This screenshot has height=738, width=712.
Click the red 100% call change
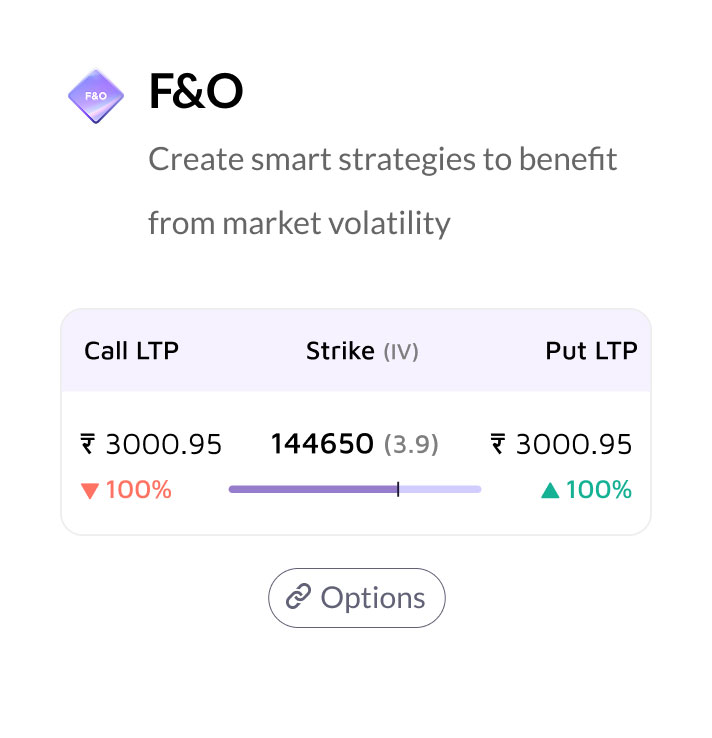click(x=138, y=491)
